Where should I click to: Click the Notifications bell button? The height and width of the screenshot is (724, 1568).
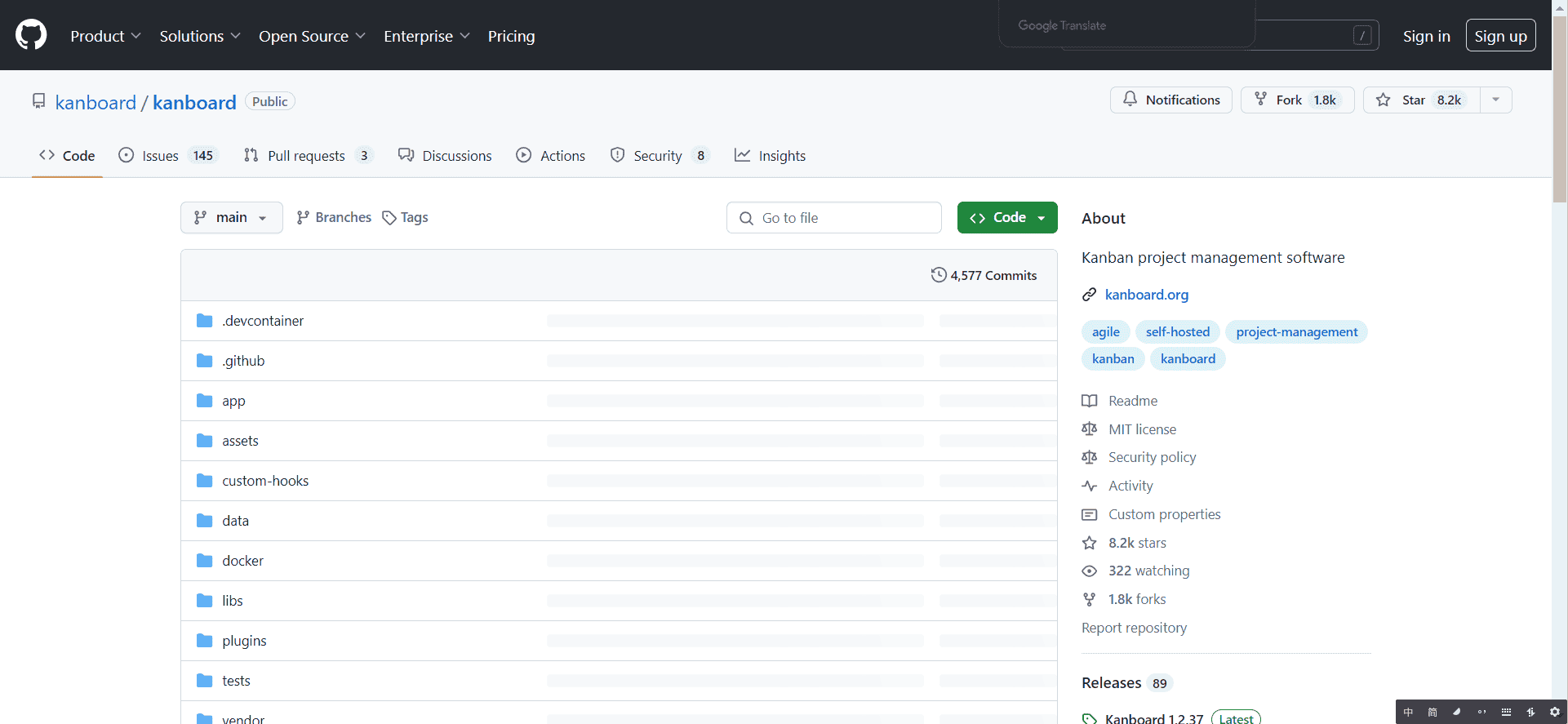[1170, 100]
